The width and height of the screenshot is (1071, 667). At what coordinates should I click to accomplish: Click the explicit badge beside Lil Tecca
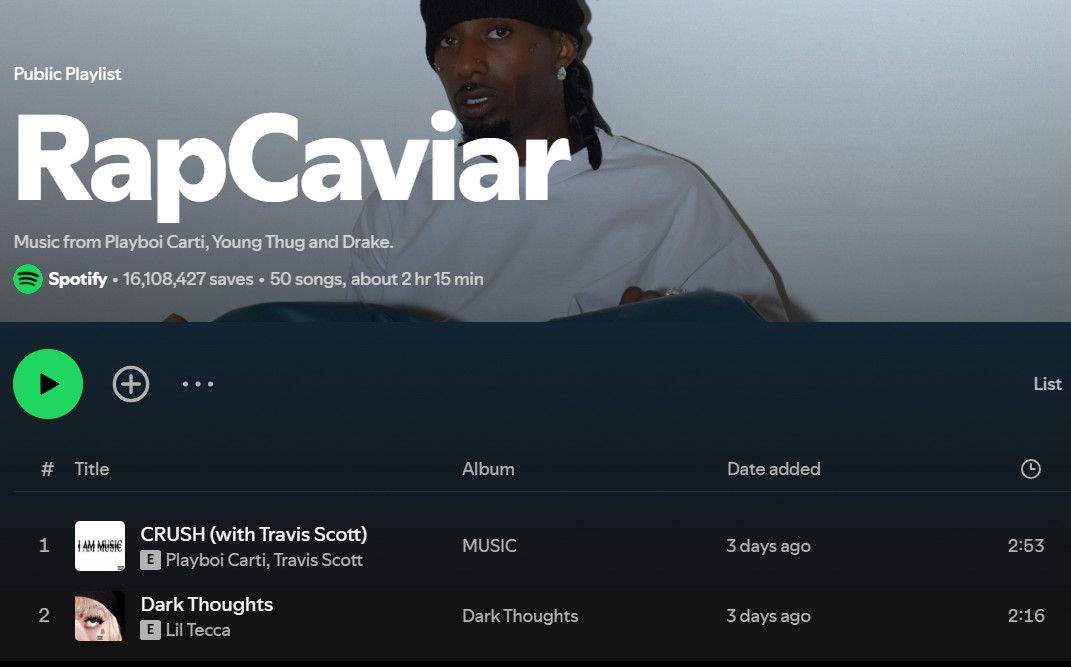coord(150,630)
